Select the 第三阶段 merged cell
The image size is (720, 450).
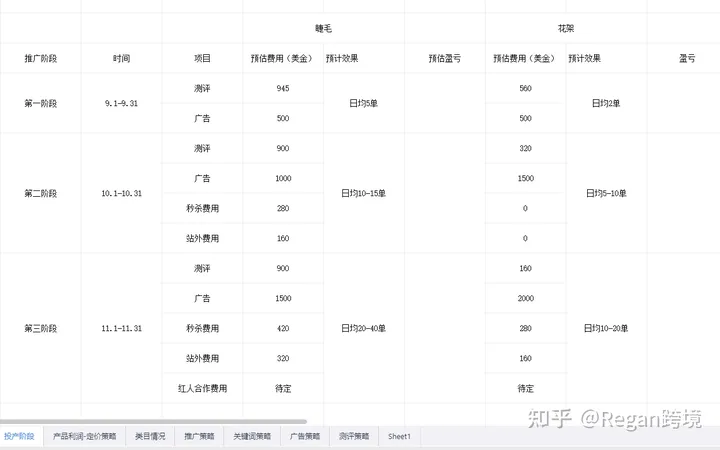[40, 328]
